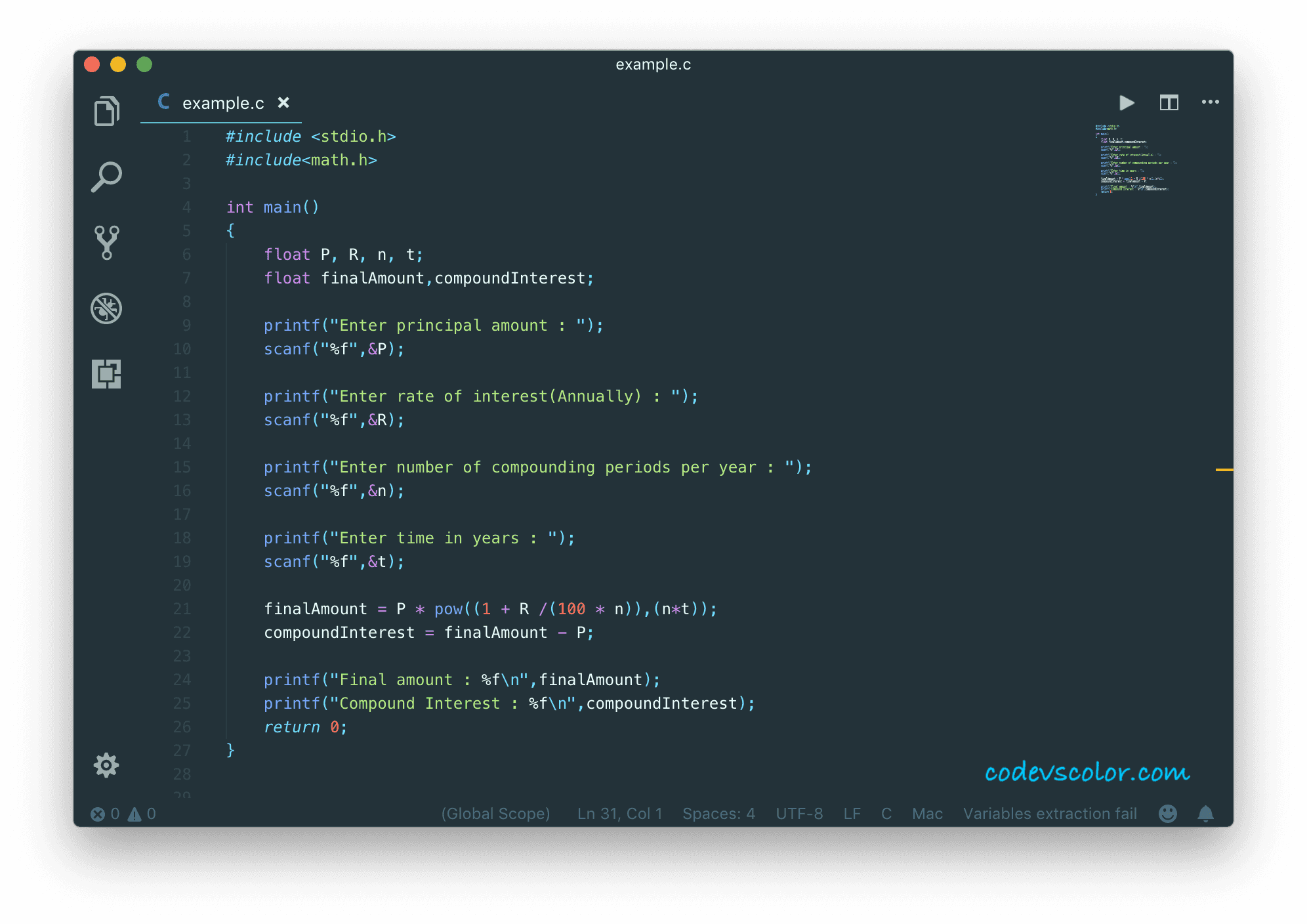Change indentation via Spaces: 4
The width and height of the screenshot is (1307, 924).
pos(718,814)
